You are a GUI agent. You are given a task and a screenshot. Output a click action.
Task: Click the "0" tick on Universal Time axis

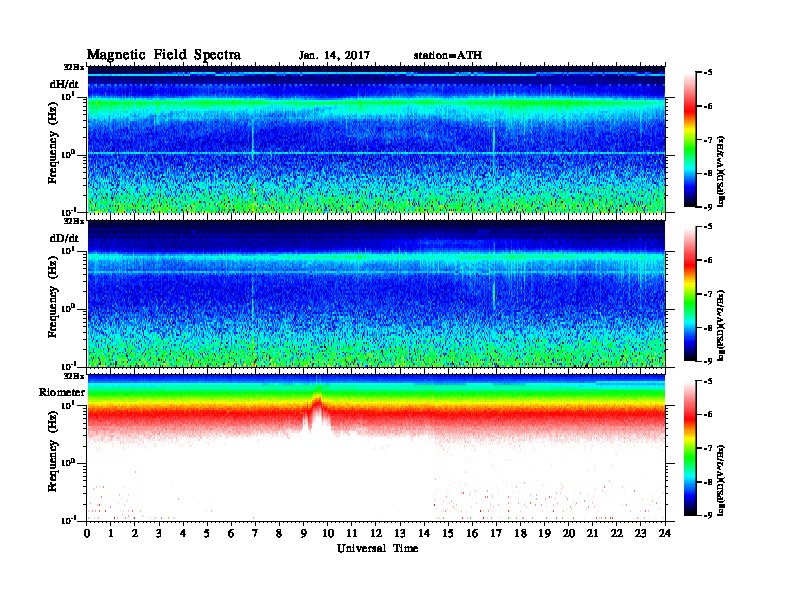tap(87, 533)
